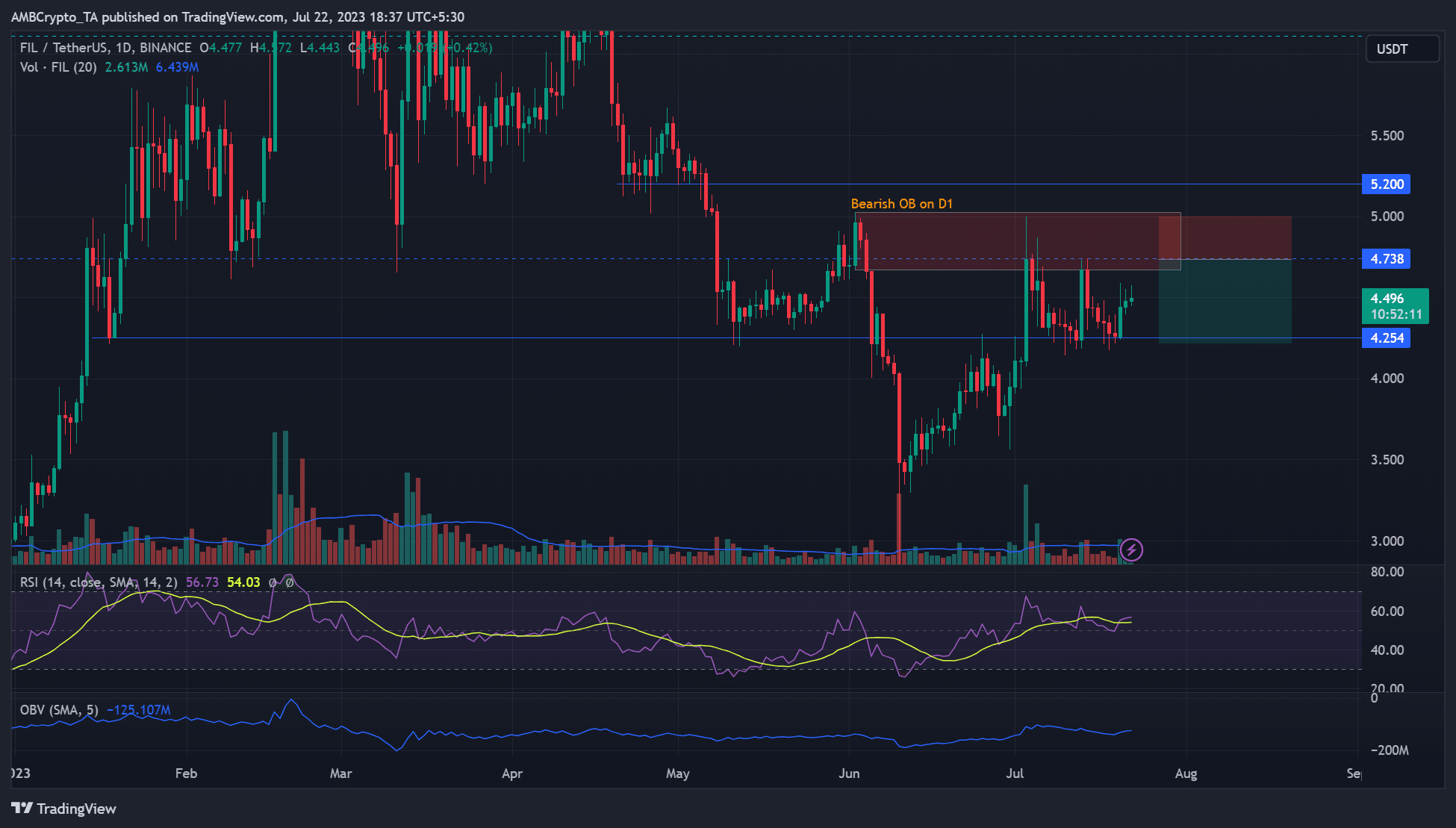The image size is (1456, 828).
Task: Click the volume average 6.439M
Action: click(177, 67)
